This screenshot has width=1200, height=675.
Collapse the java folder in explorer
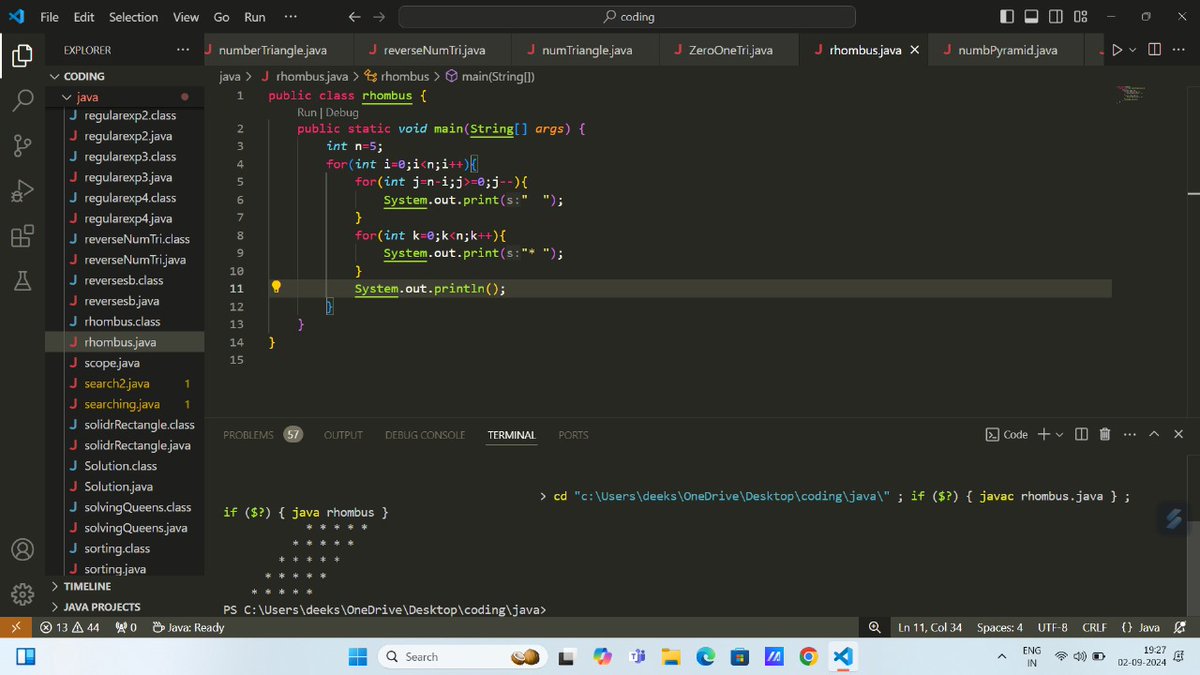pyautogui.click(x=87, y=97)
